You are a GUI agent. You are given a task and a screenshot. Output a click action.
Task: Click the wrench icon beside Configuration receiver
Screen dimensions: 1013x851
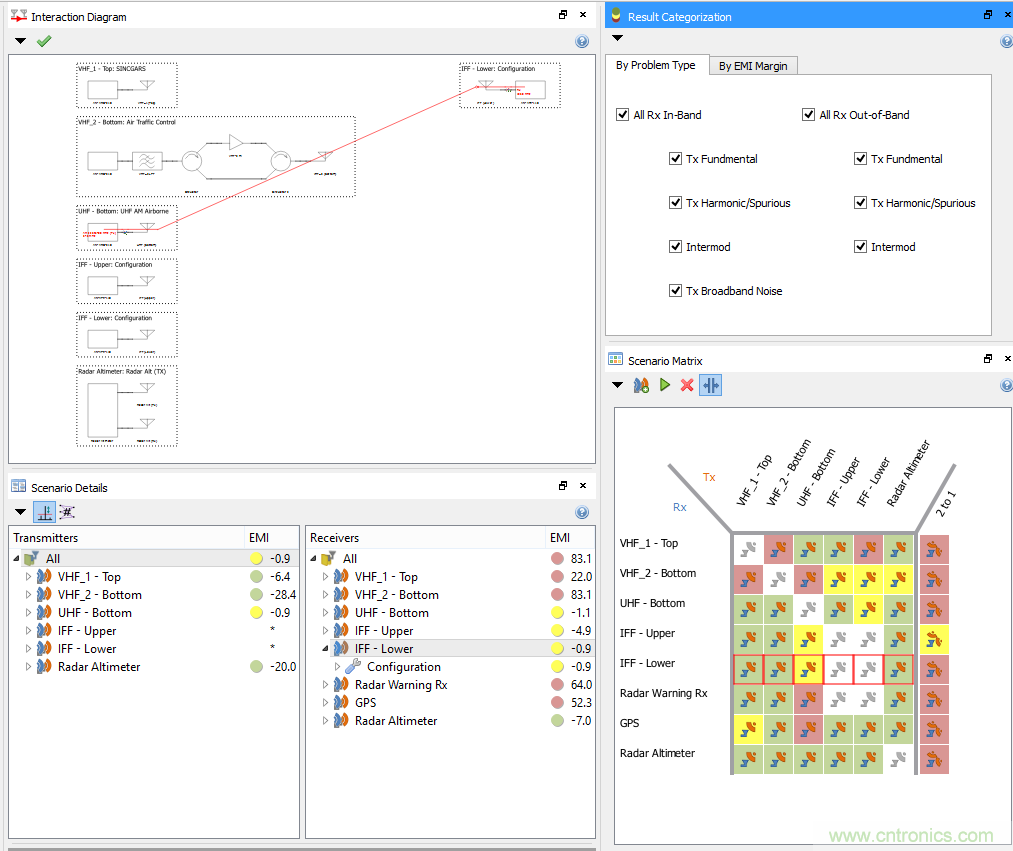(x=353, y=667)
